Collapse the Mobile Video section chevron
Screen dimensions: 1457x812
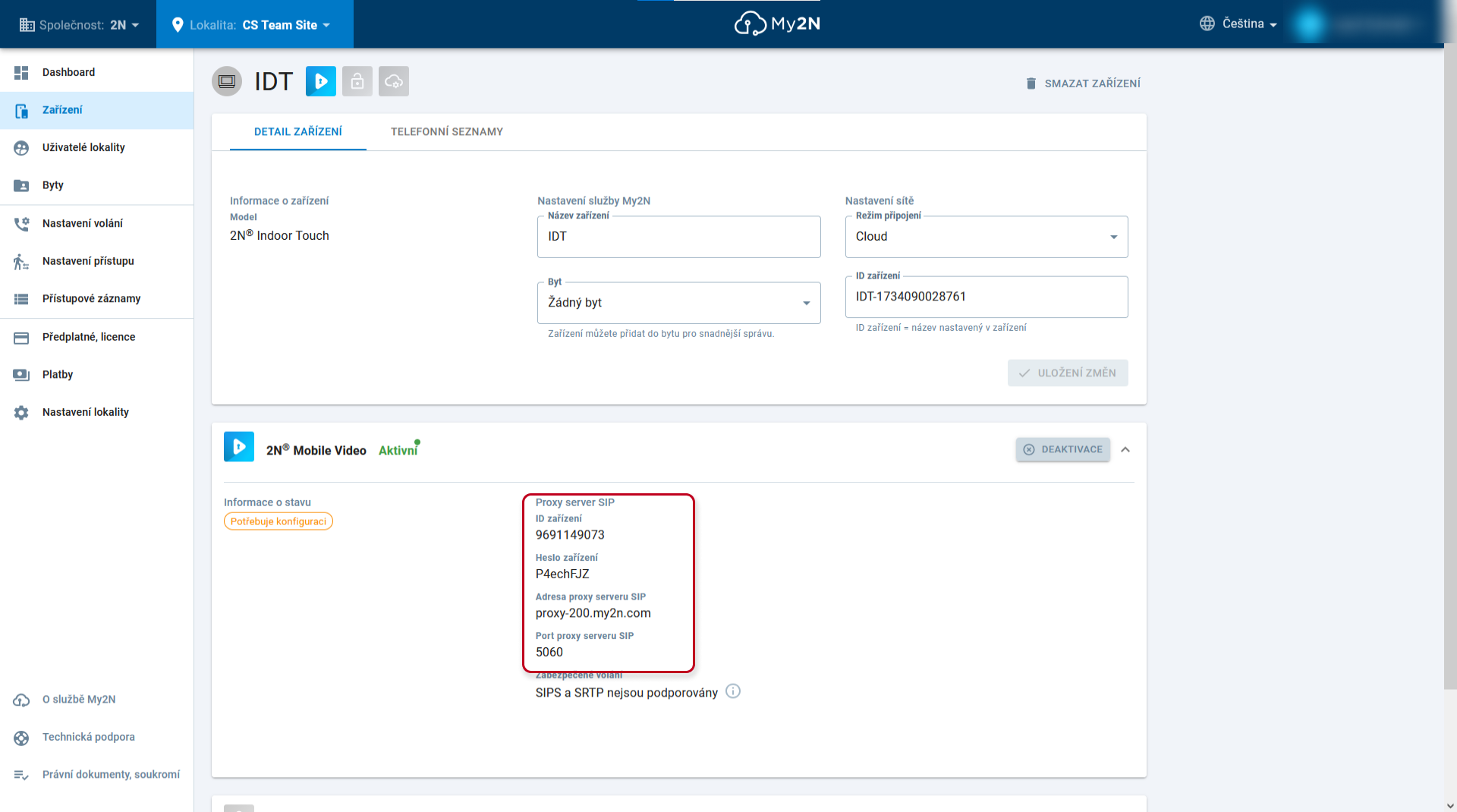1125,450
